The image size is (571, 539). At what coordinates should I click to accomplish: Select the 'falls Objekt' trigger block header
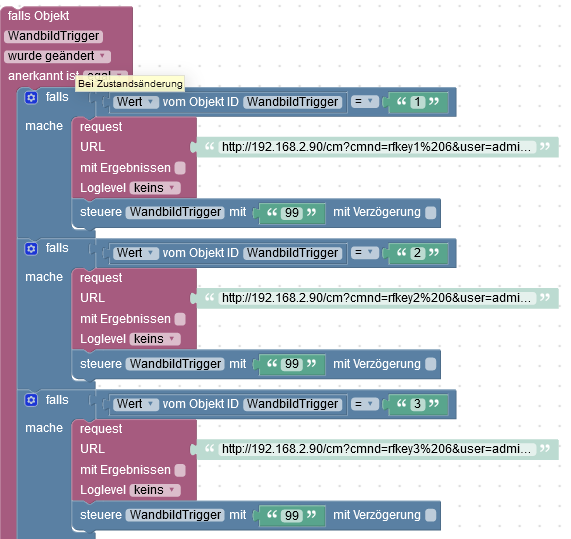(x=39, y=16)
